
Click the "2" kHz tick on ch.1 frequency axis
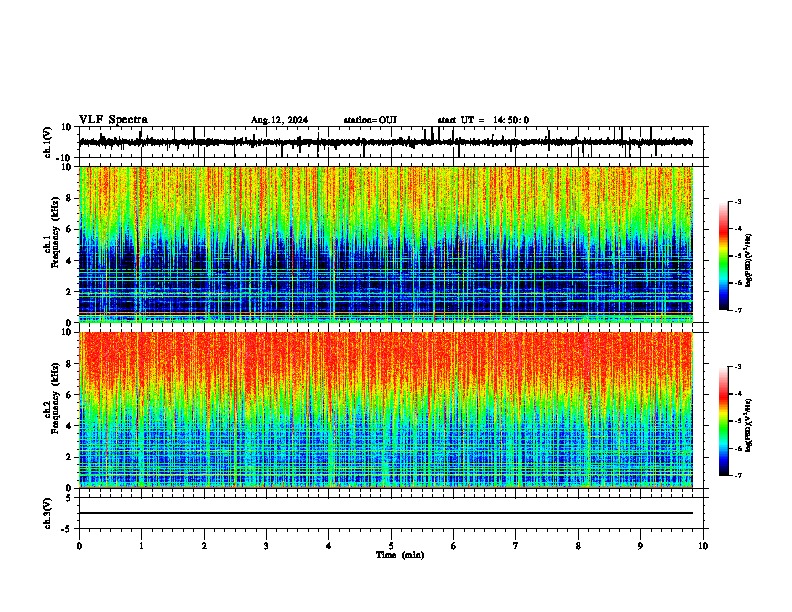[x=70, y=292]
